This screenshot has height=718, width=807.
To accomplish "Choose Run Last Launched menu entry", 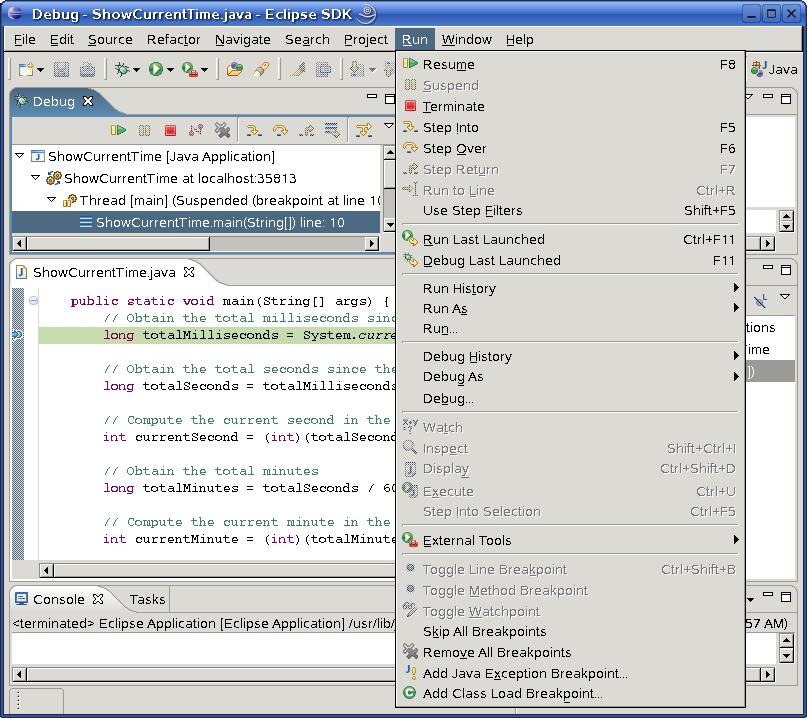I will (x=570, y=239).
